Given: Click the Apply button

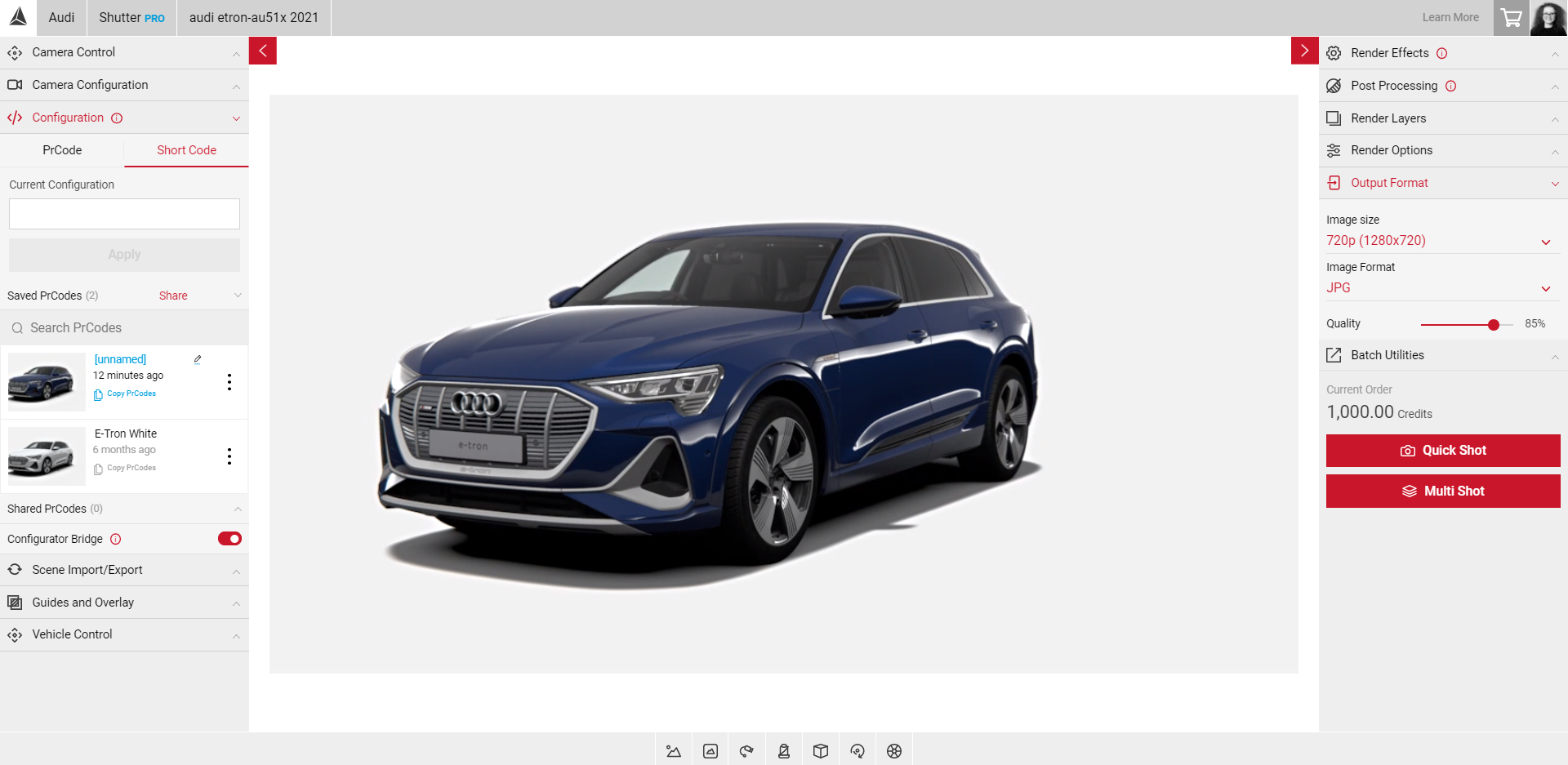Looking at the screenshot, I should [x=124, y=255].
